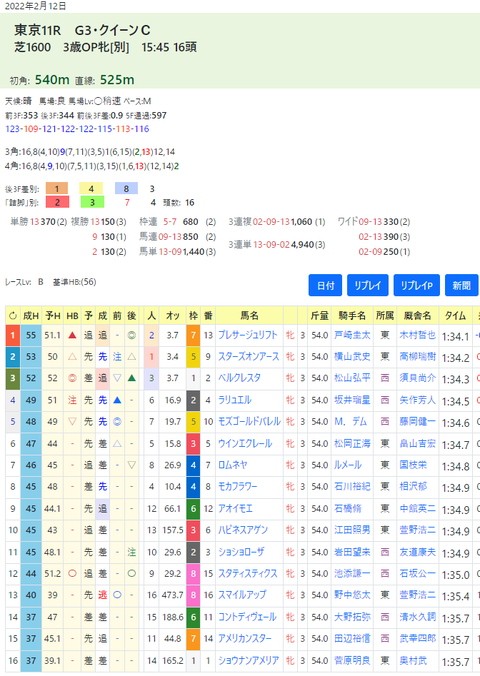Click 馬連 09-13 850 payout
This screenshot has height=676, width=480.
[x=177, y=237]
